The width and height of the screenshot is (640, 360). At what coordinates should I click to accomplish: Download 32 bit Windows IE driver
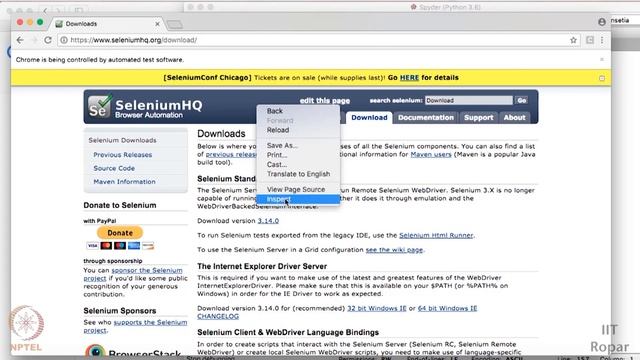[x=377, y=308]
